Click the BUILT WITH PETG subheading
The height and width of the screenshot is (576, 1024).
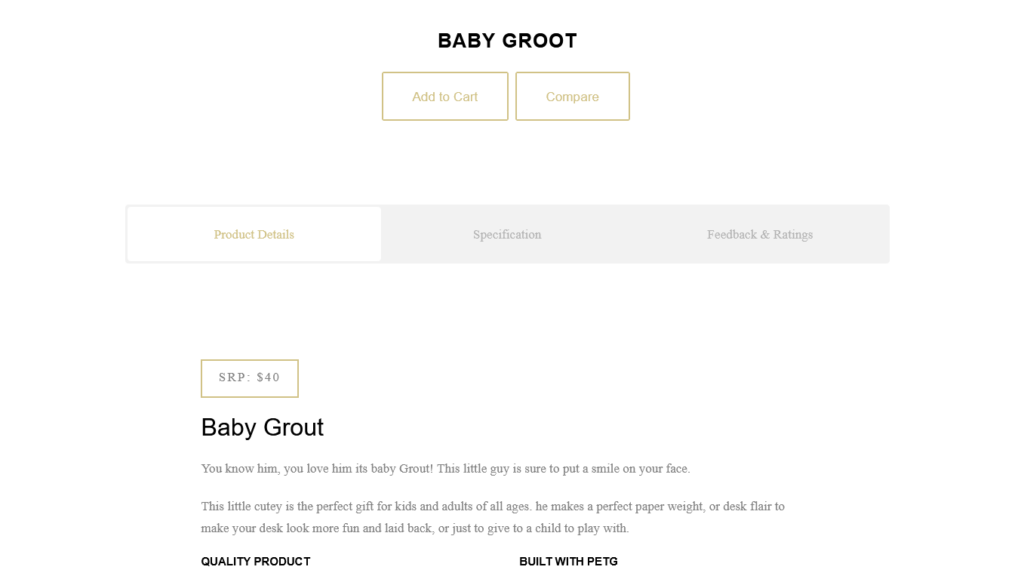[x=568, y=562]
